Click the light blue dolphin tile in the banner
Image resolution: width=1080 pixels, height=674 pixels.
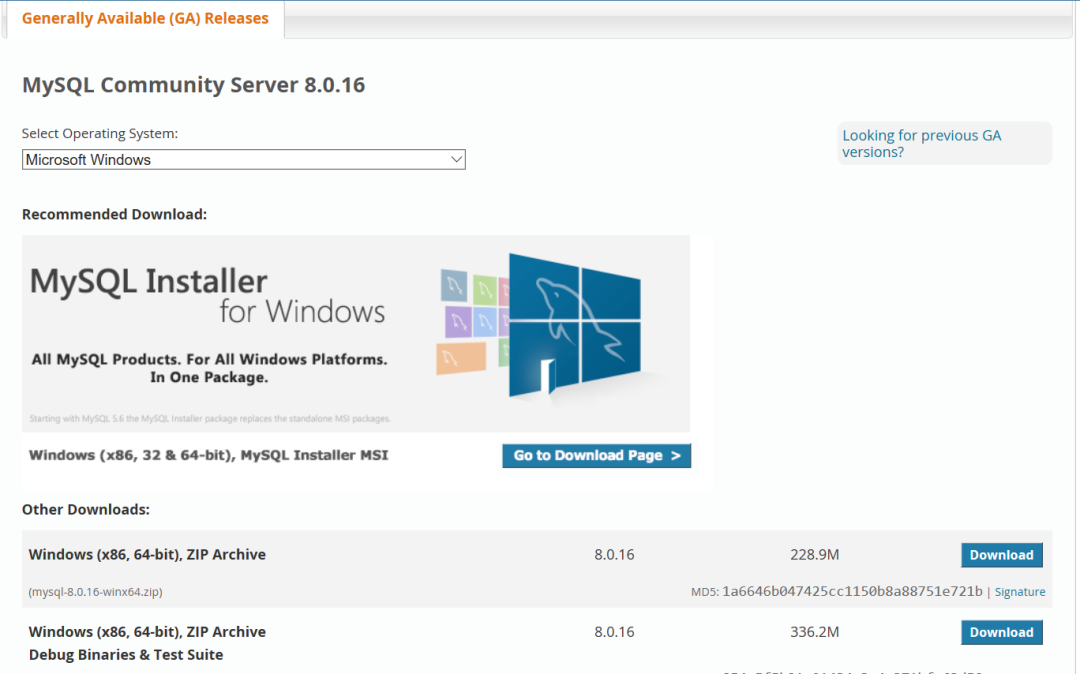pos(485,323)
